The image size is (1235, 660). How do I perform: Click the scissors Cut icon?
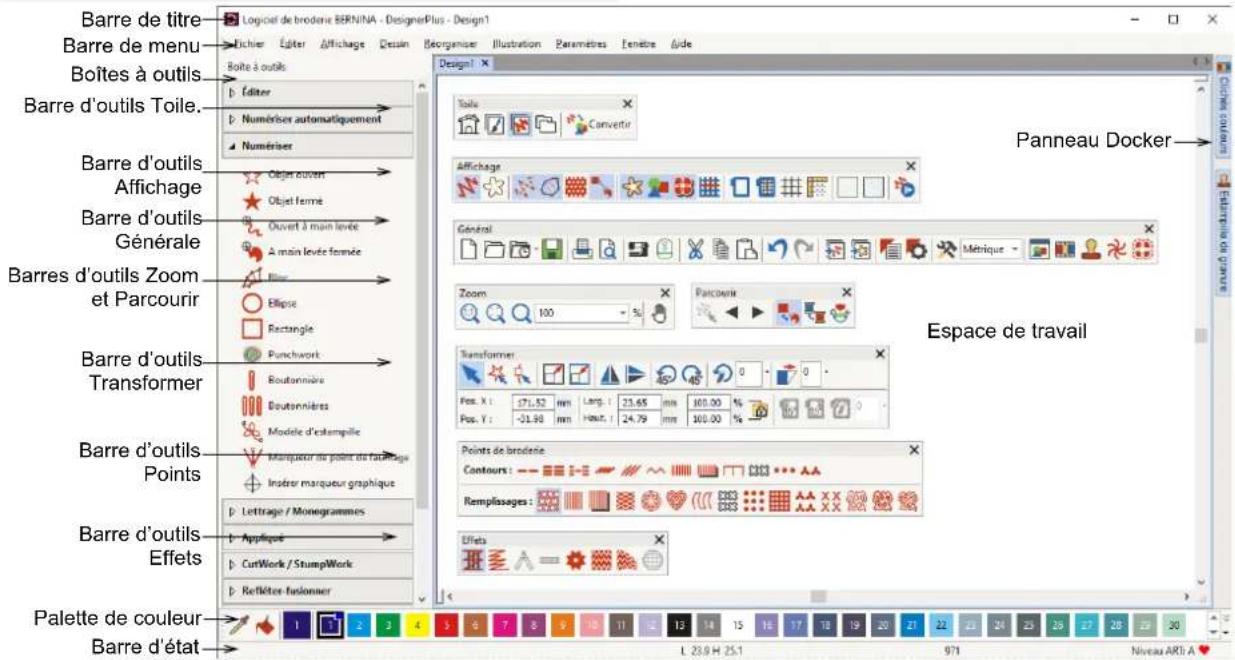[695, 250]
